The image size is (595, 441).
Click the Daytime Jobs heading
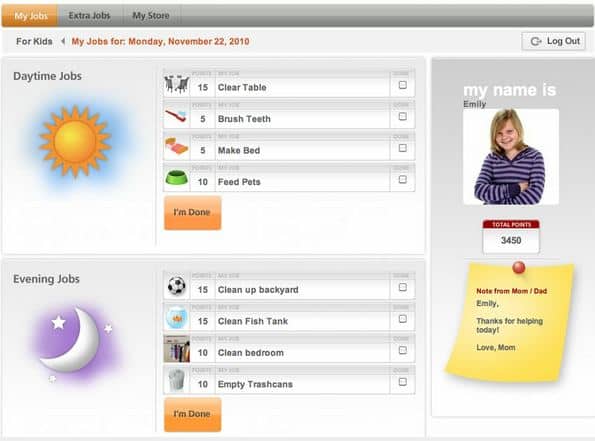click(x=47, y=76)
